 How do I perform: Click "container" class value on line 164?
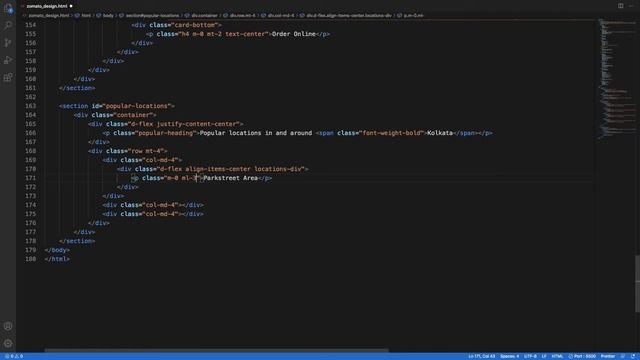point(133,115)
